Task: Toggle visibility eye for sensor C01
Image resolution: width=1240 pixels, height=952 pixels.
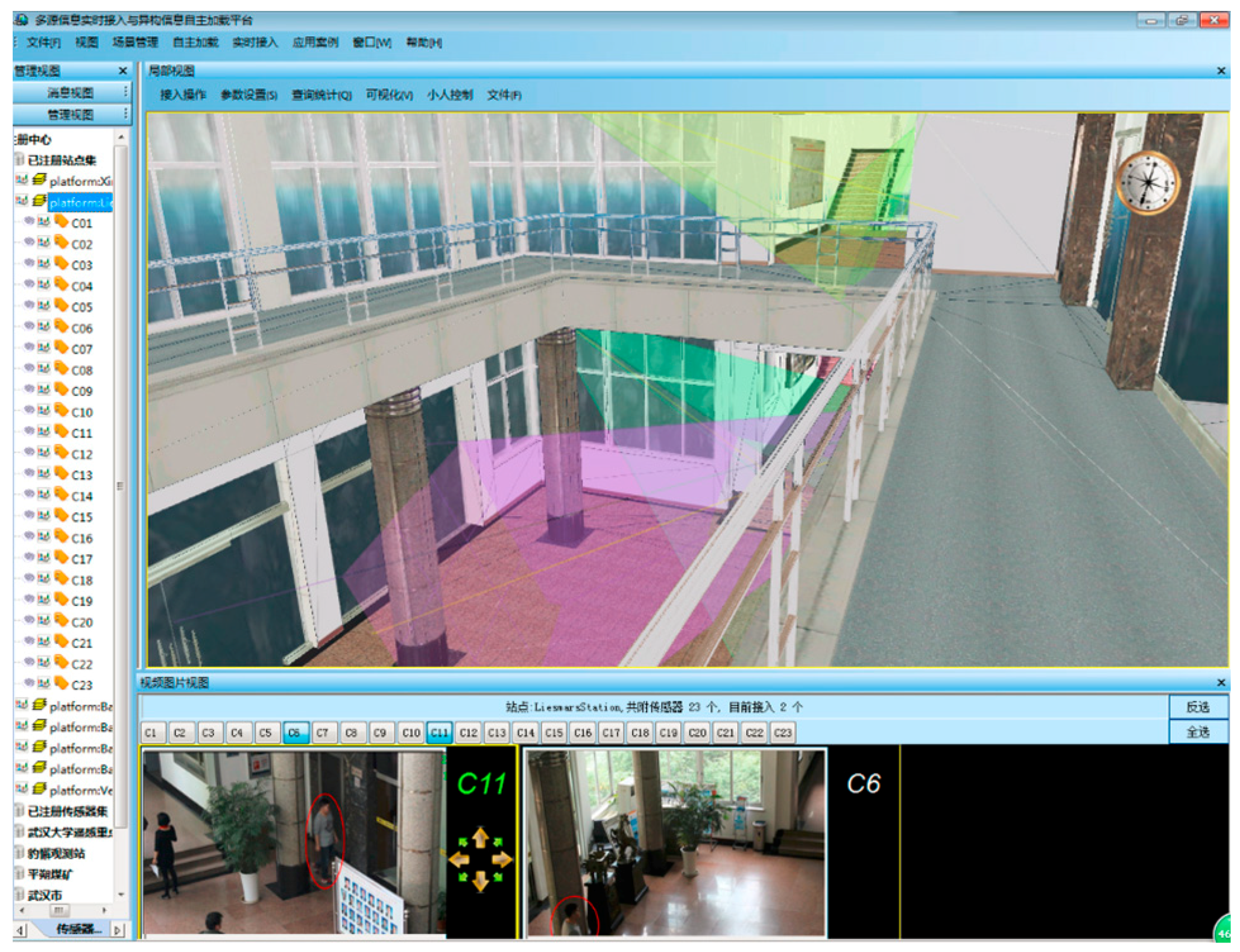Action: pyautogui.click(x=28, y=222)
